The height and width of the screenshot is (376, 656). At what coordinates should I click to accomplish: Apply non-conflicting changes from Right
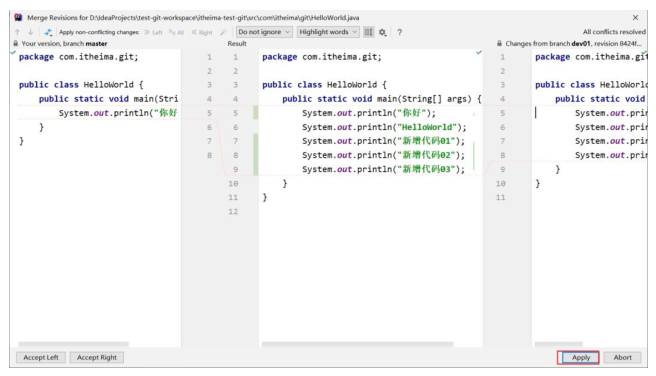click(202, 32)
